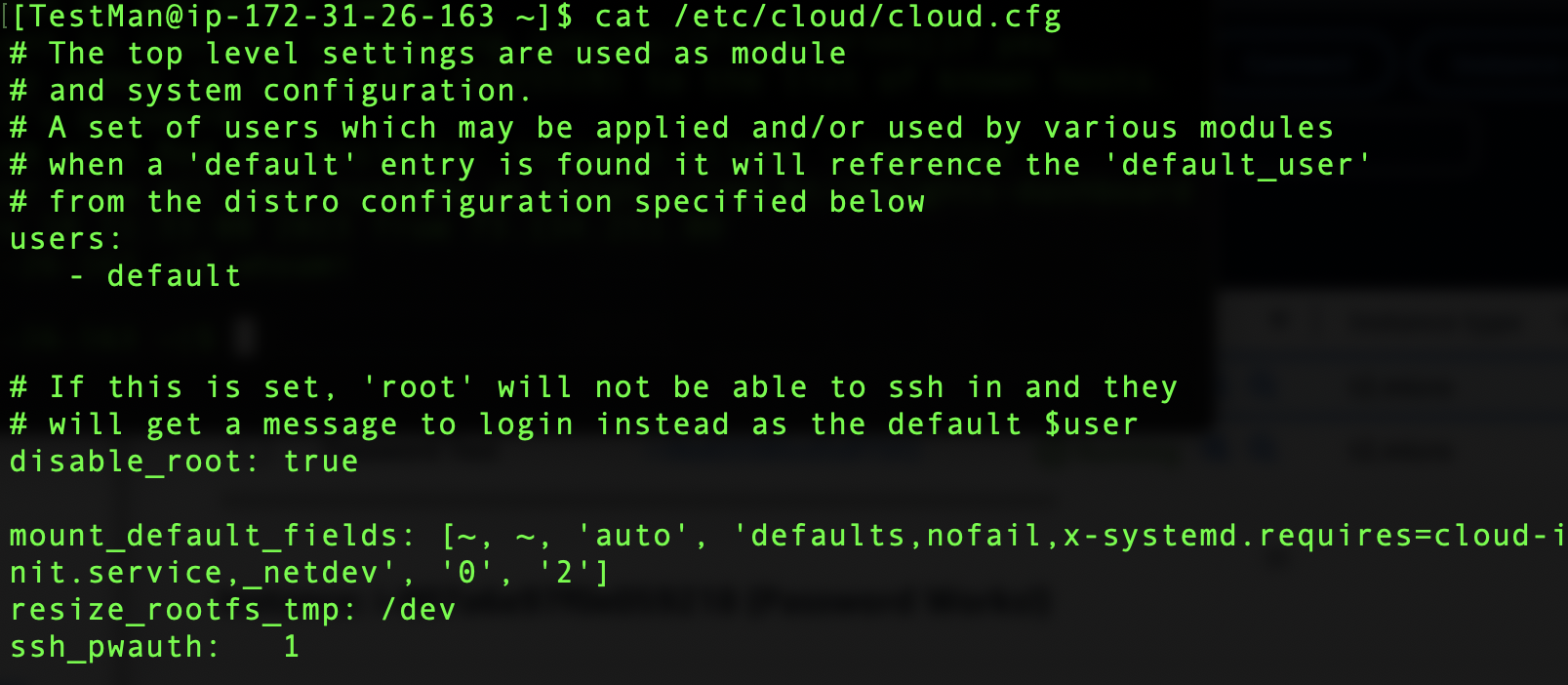Click the word 'distro' in the comment
1568x685 pixels.
click(x=282, y=202)
